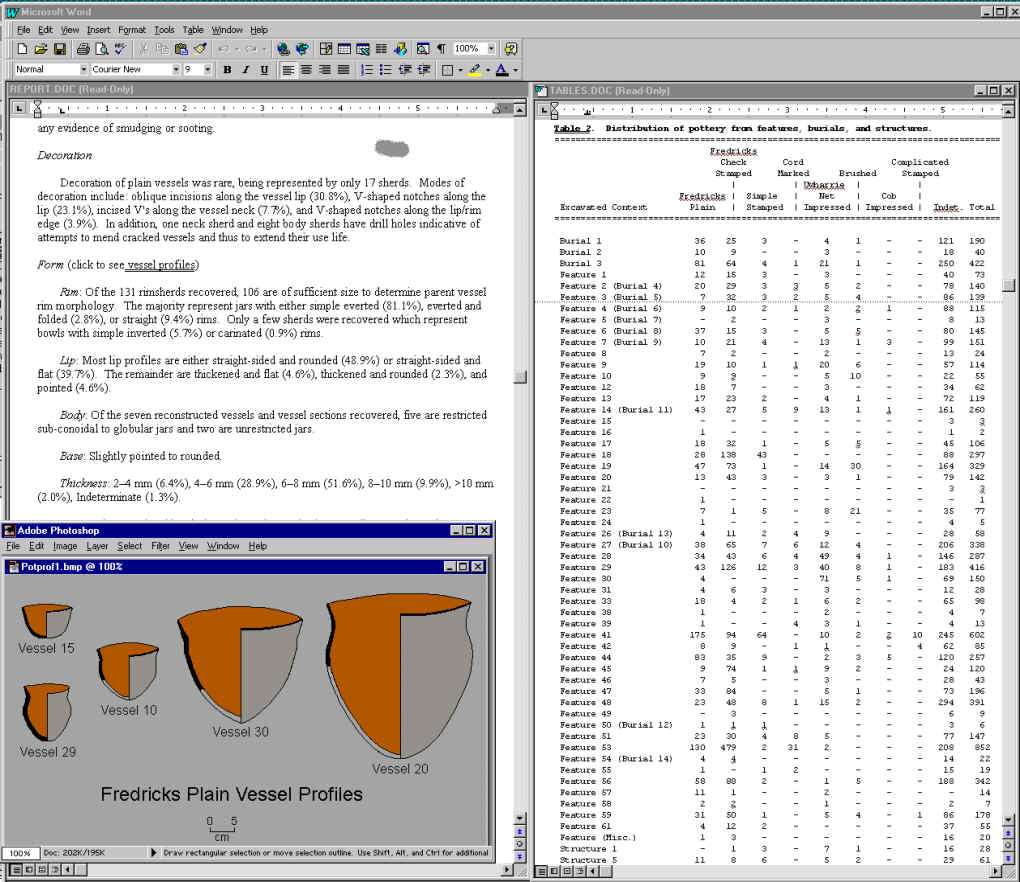Screen dimensions: 1020x882
Task: Open the Font dropdown showing Courier New
Action: point(176,70)
